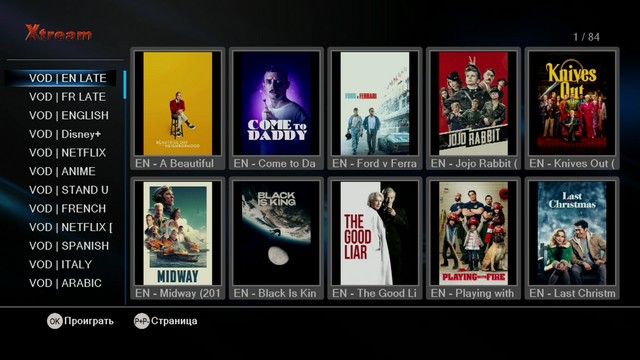
Task: Click the Проиграть play label
Action: click(89, 321)
